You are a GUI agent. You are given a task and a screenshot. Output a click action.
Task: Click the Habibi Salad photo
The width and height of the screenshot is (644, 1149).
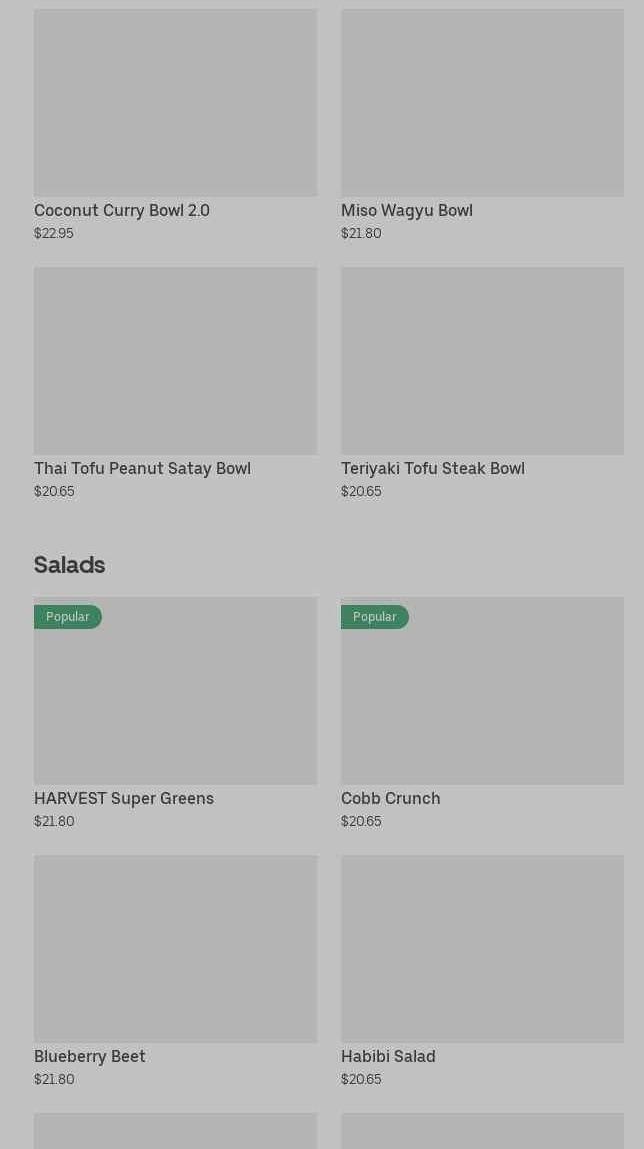coord(482,948)
